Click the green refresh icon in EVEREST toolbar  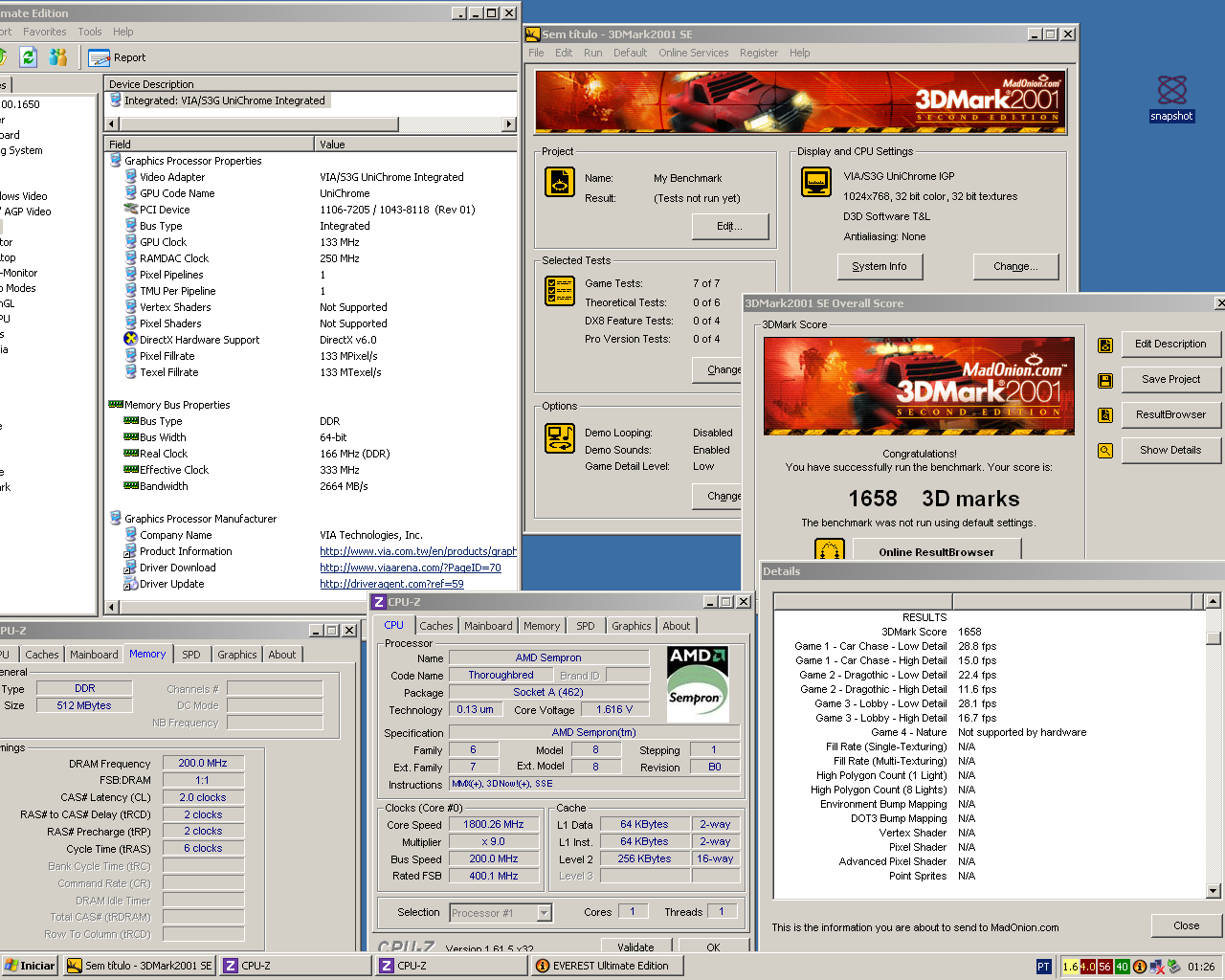click(x=28, y=56)
